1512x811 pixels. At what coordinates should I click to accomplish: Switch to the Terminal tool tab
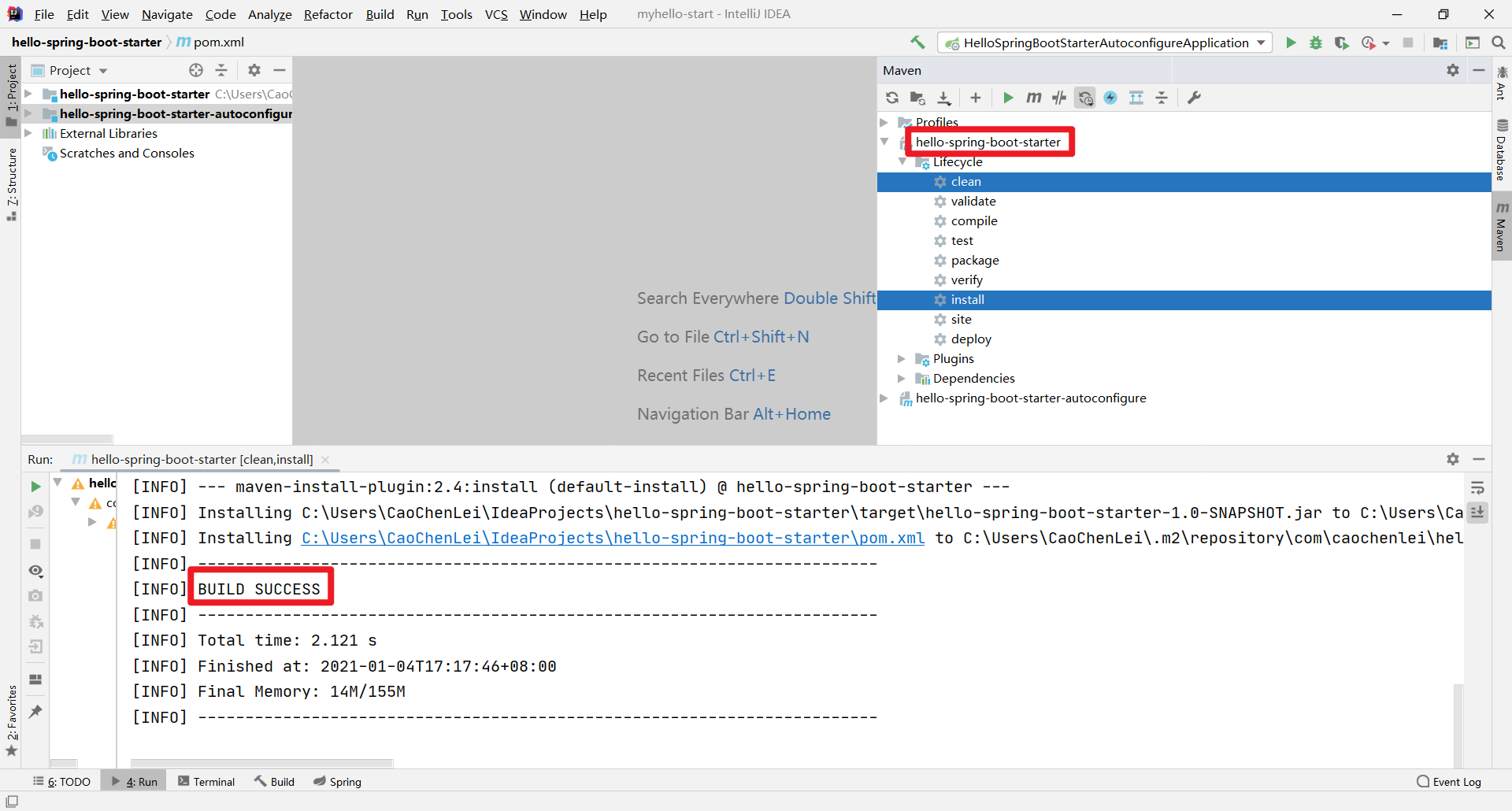pos(206,782)
